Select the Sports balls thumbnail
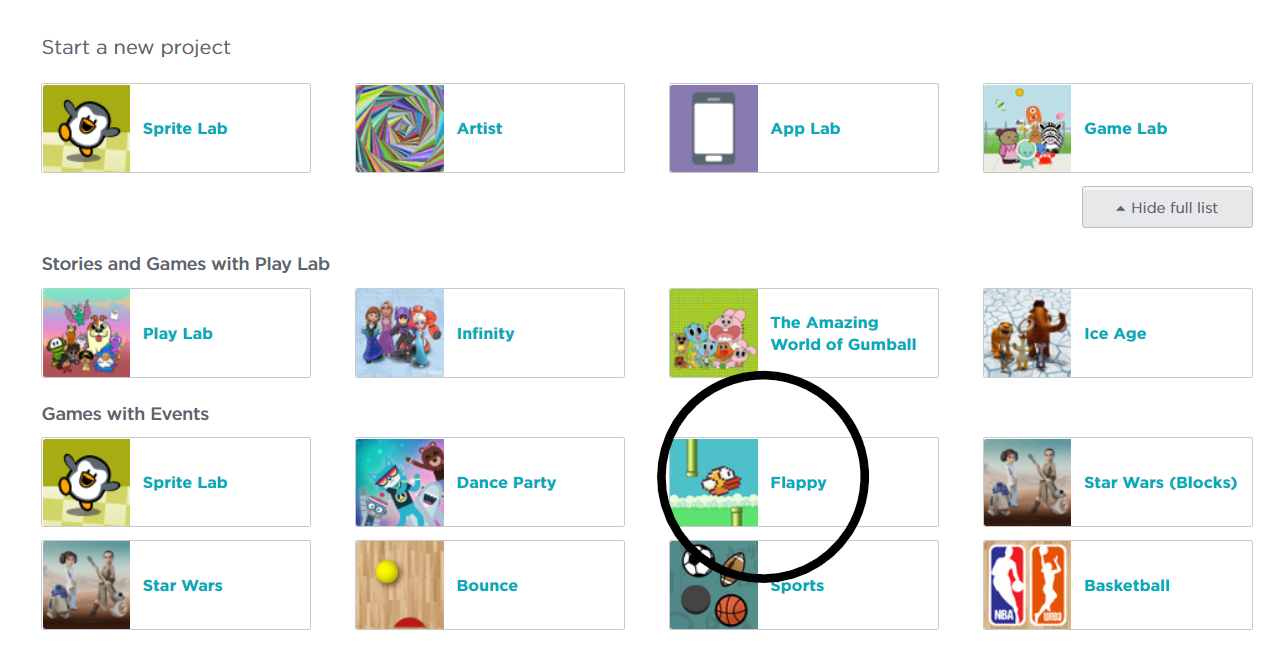Image resolution: width=1276 pixels, height=647 pixels. click(713, 585)
